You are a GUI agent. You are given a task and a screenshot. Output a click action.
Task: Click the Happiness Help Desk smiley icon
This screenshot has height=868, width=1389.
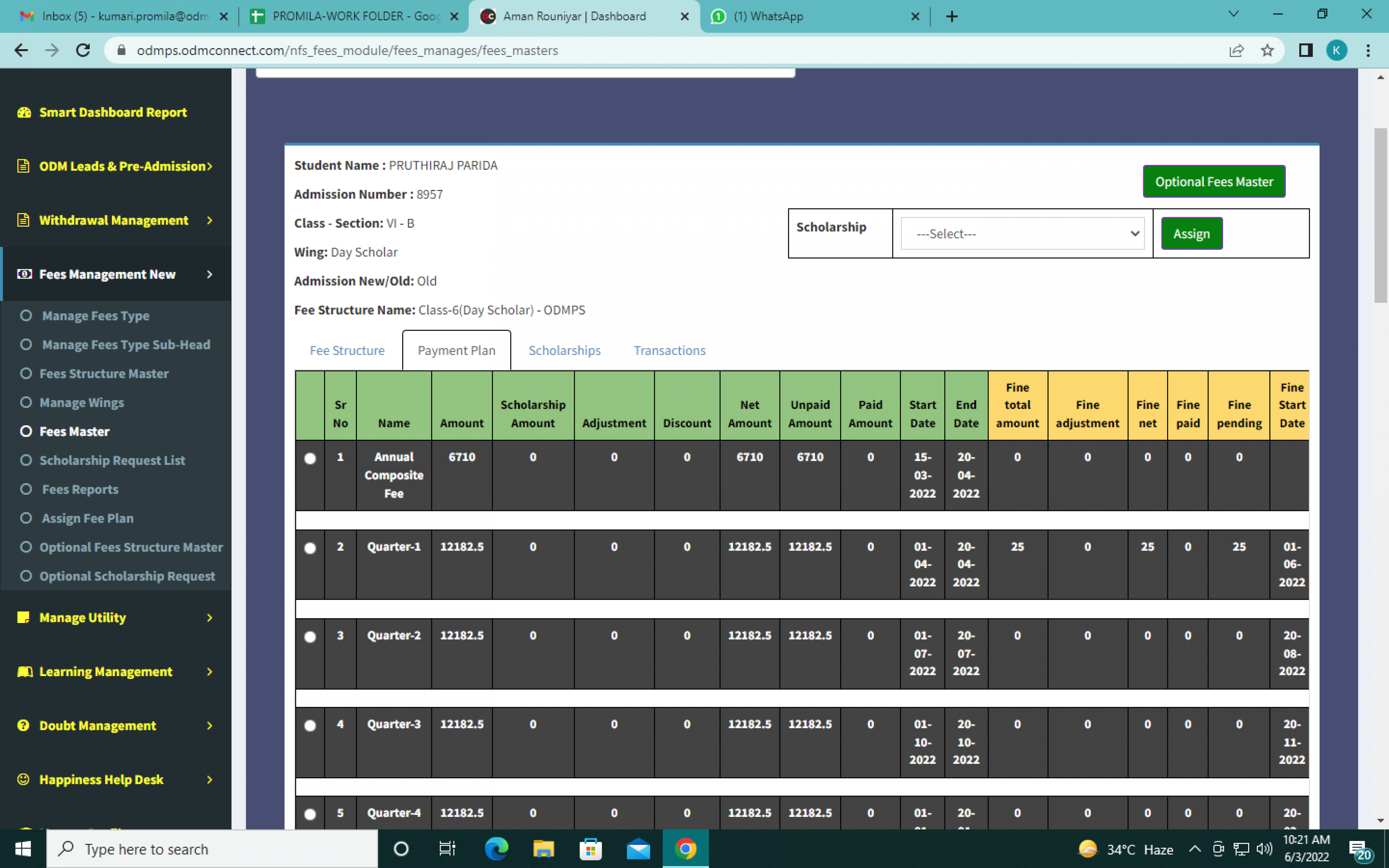[x=24, y=779]
